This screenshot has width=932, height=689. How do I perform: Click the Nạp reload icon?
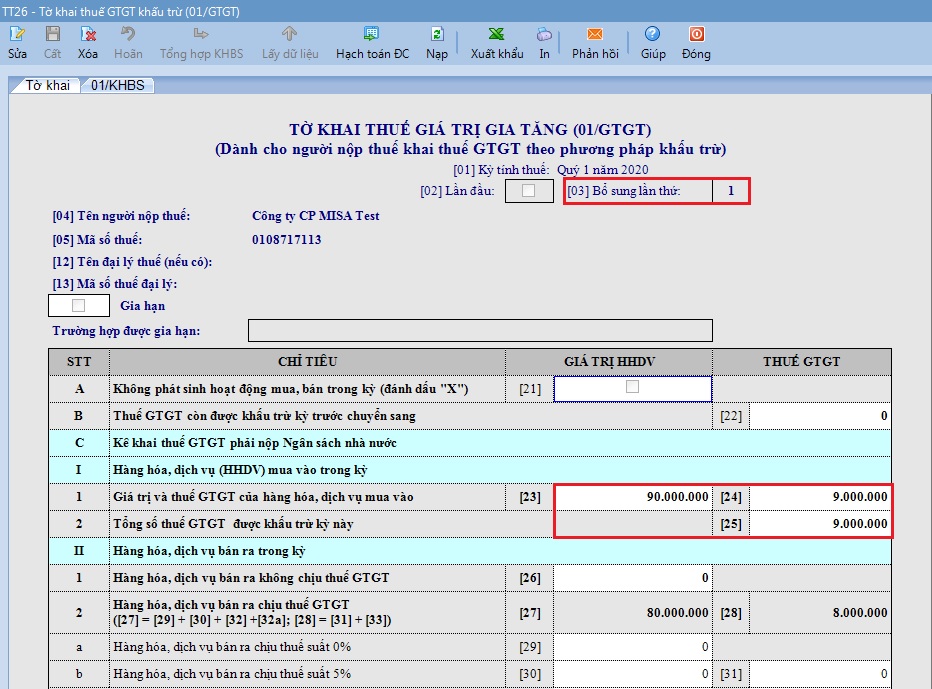click(x=437, y=34)
